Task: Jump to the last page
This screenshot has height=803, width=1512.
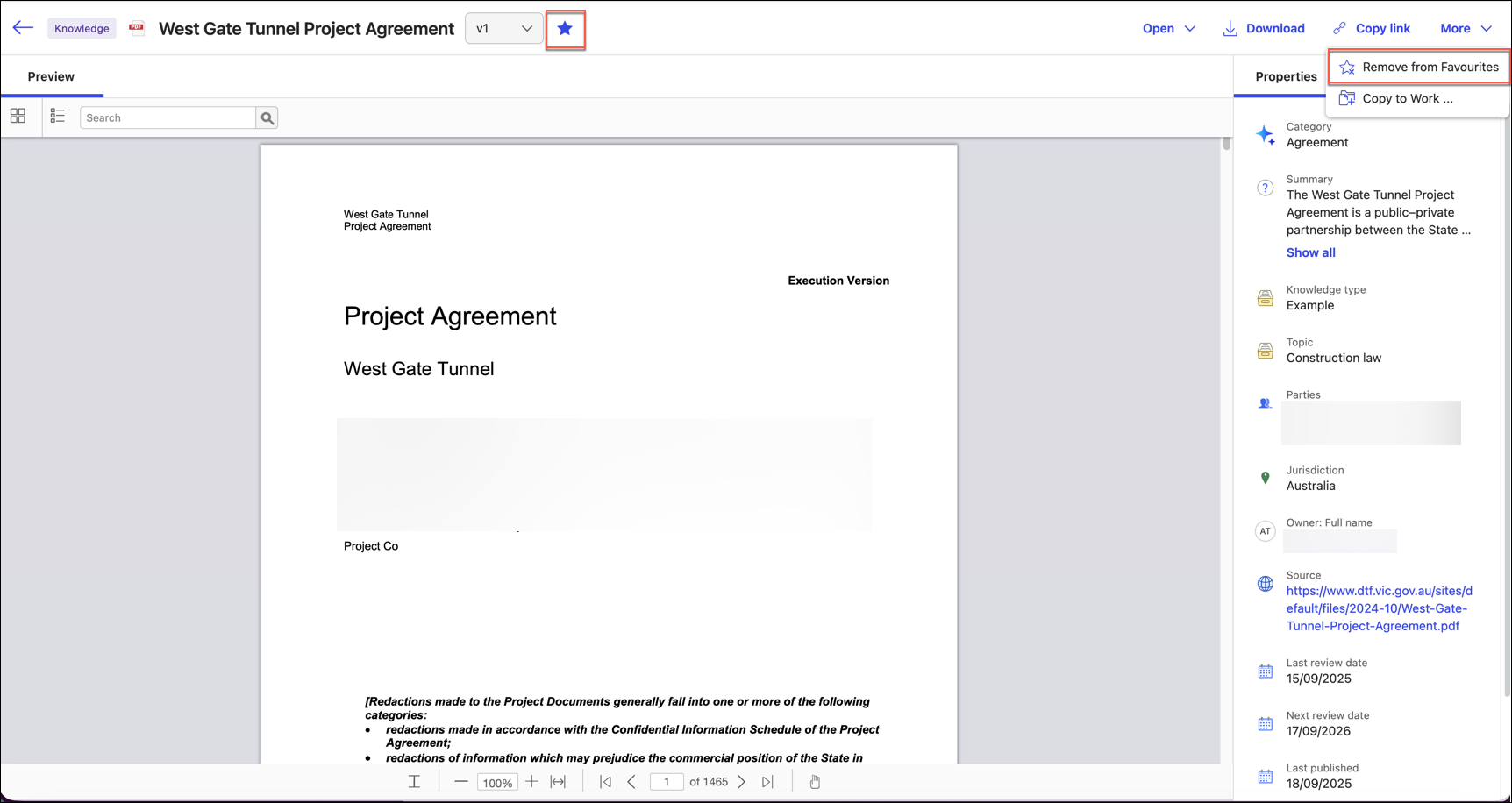Action: 768,781
